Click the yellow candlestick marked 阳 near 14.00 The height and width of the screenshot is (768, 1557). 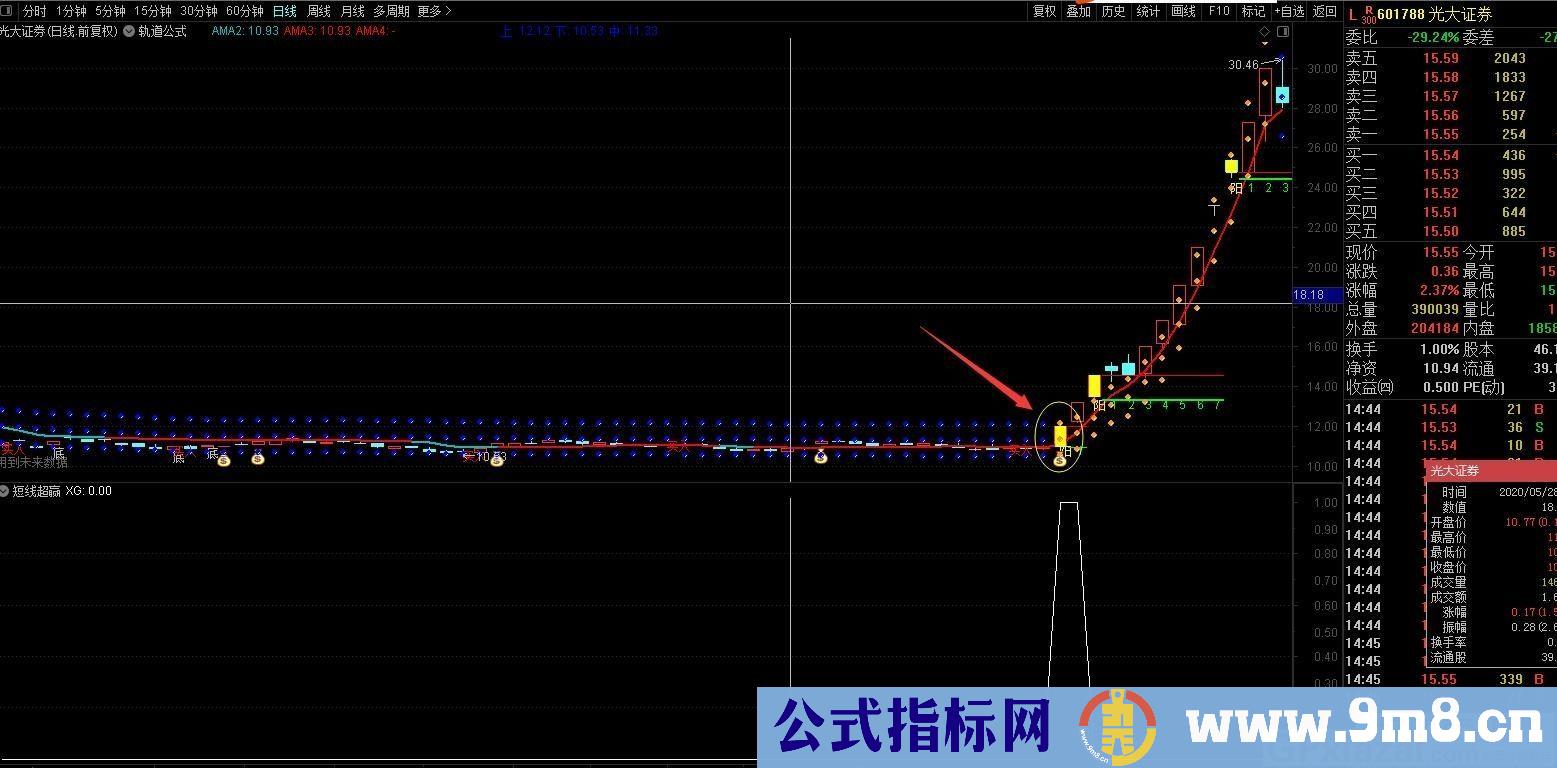point(1094,386)
